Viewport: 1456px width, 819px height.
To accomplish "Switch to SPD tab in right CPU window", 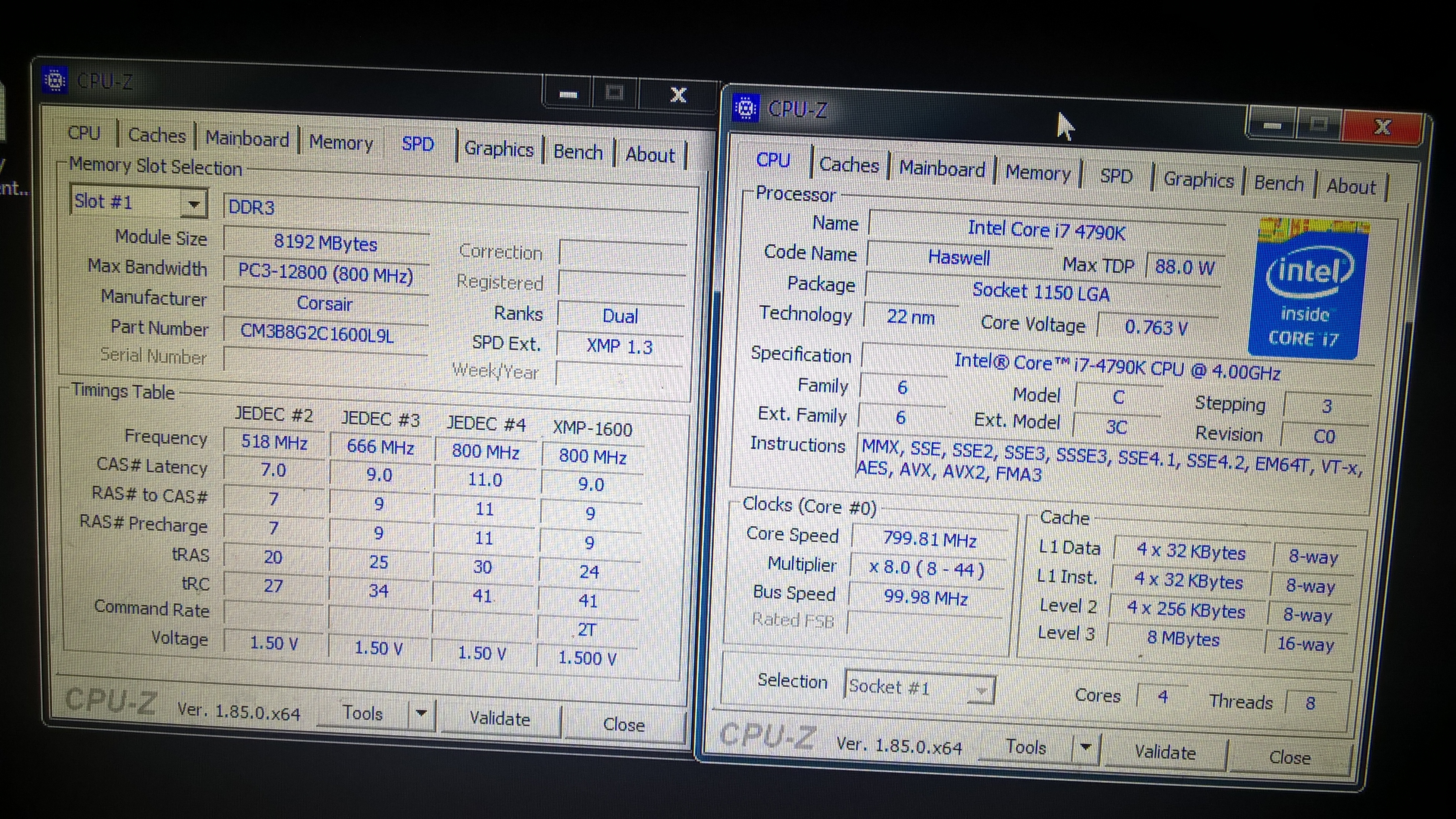I will (1116, 176).
